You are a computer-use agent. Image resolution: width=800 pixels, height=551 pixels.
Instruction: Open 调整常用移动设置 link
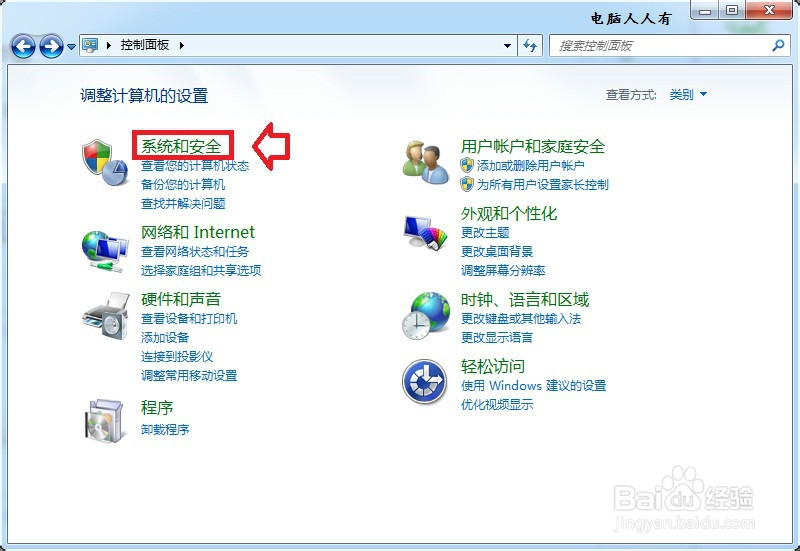189,375
